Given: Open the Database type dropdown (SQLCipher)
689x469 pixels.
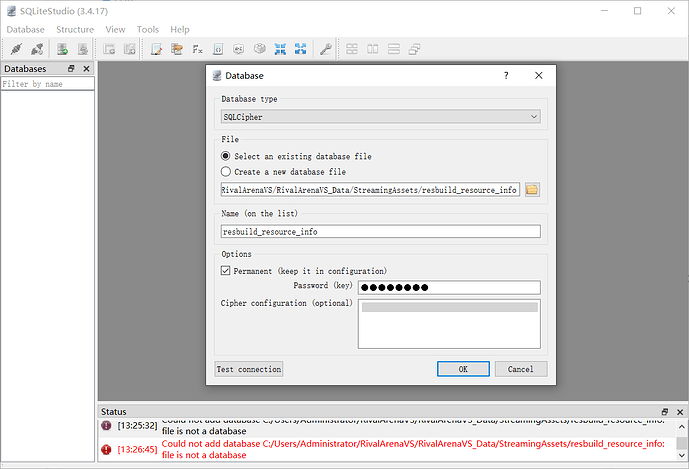Looking at the screenshot, I should click(x=380, y=117).
